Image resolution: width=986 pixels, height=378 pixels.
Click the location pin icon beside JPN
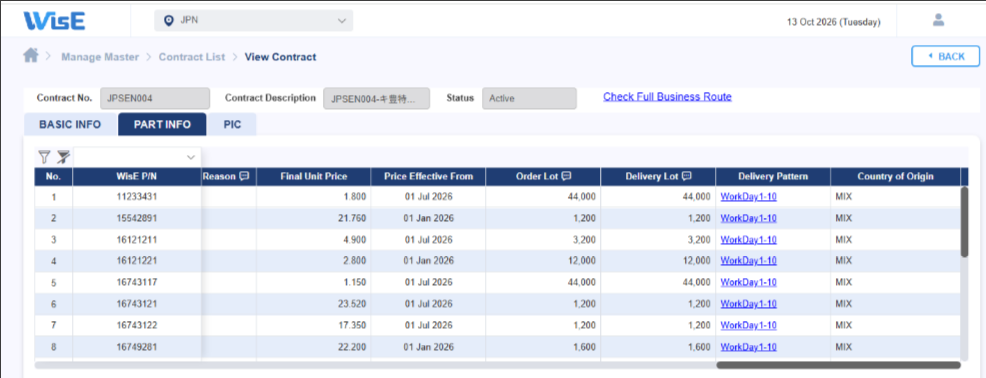(x=168, y=21)
